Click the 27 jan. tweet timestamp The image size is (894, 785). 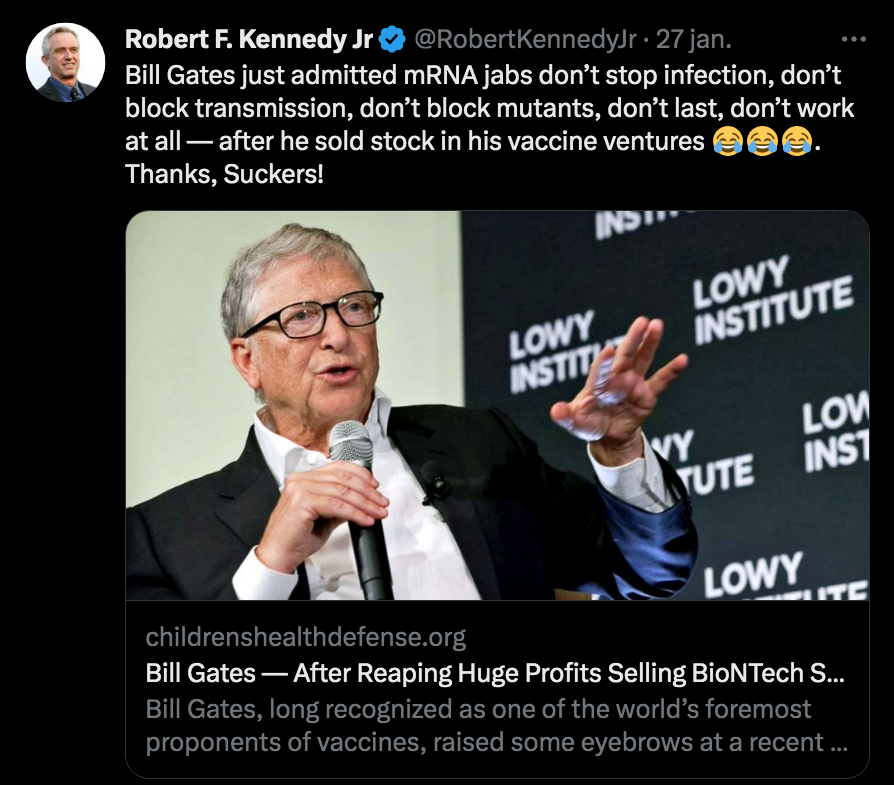click(693, 39)
